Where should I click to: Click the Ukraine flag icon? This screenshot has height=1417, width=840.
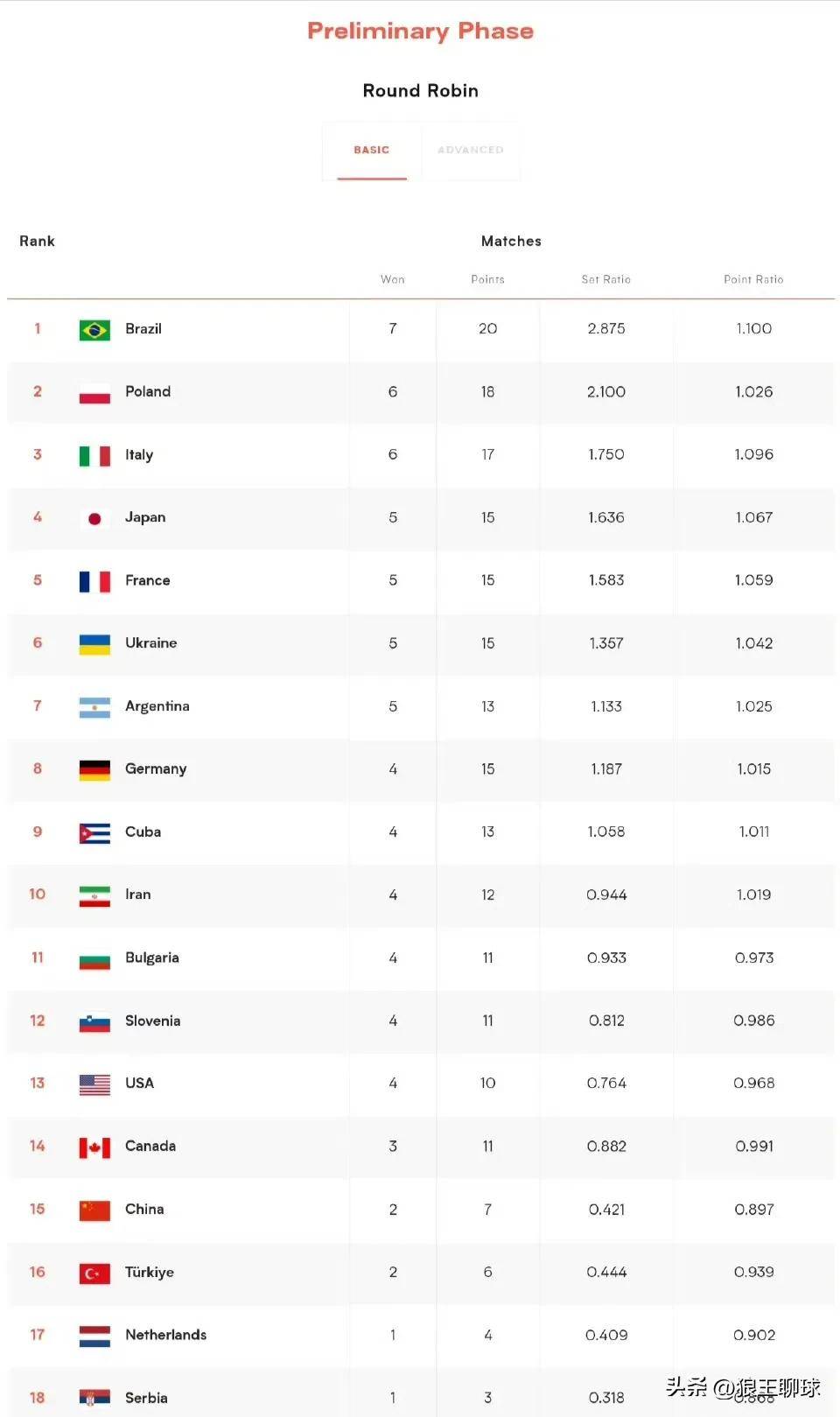[x=94, y=644]
